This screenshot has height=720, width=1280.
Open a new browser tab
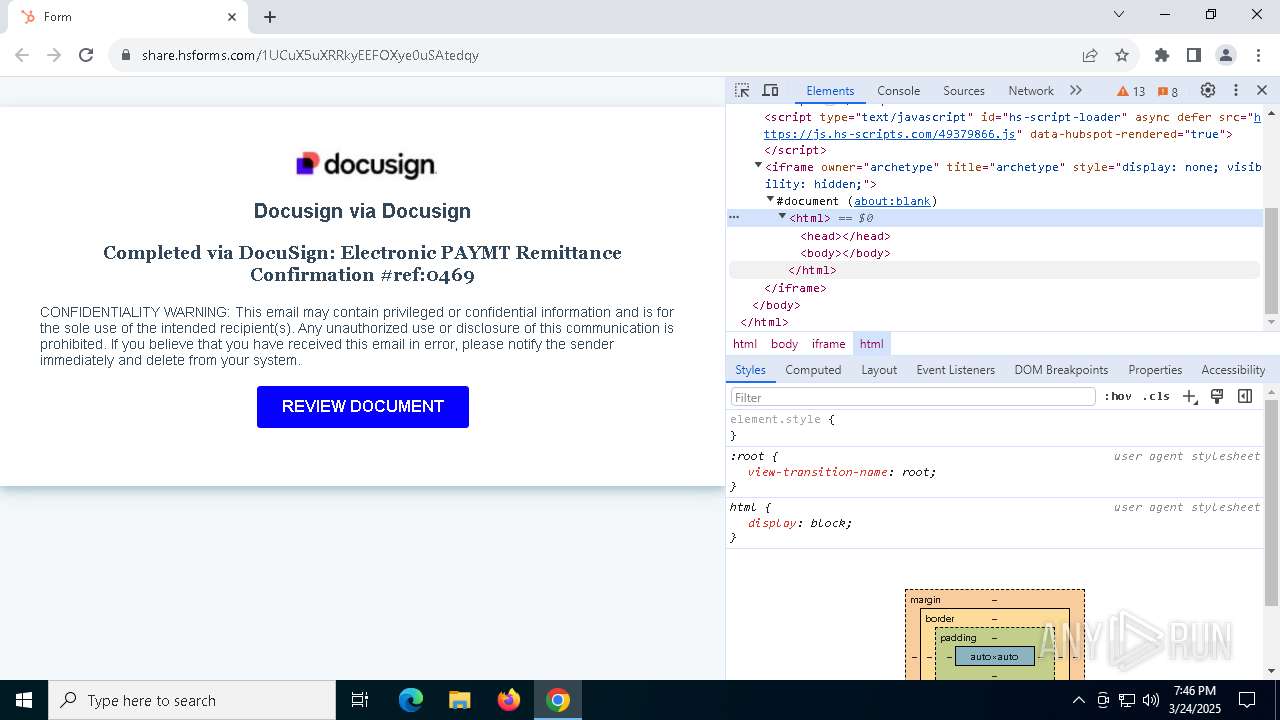[270, 17]
